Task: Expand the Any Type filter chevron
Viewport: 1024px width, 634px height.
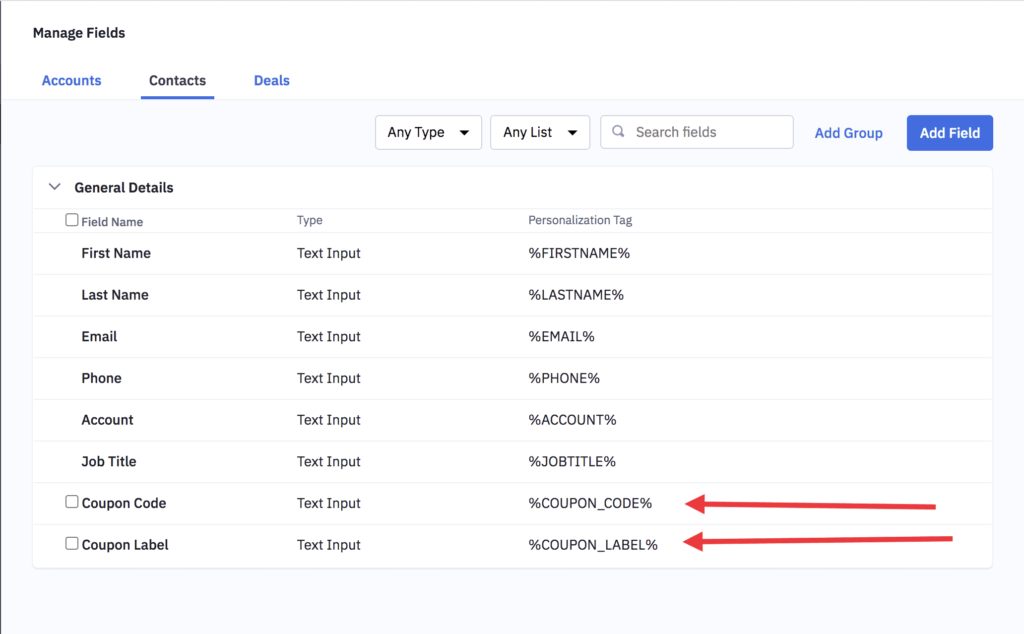Action: pyautogui.click(x=464, y=131)
